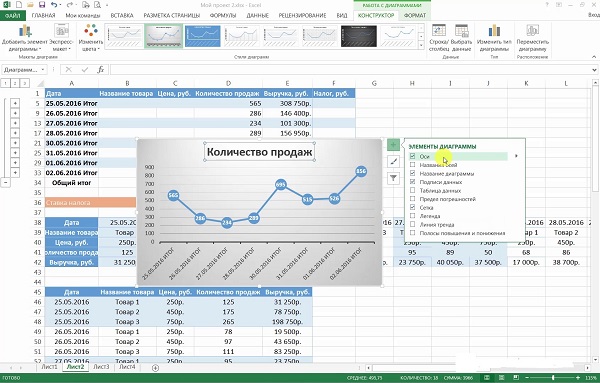600x383 pixels.
Task: Click the green chart elements plus button
Action: (x=393, y=145)
